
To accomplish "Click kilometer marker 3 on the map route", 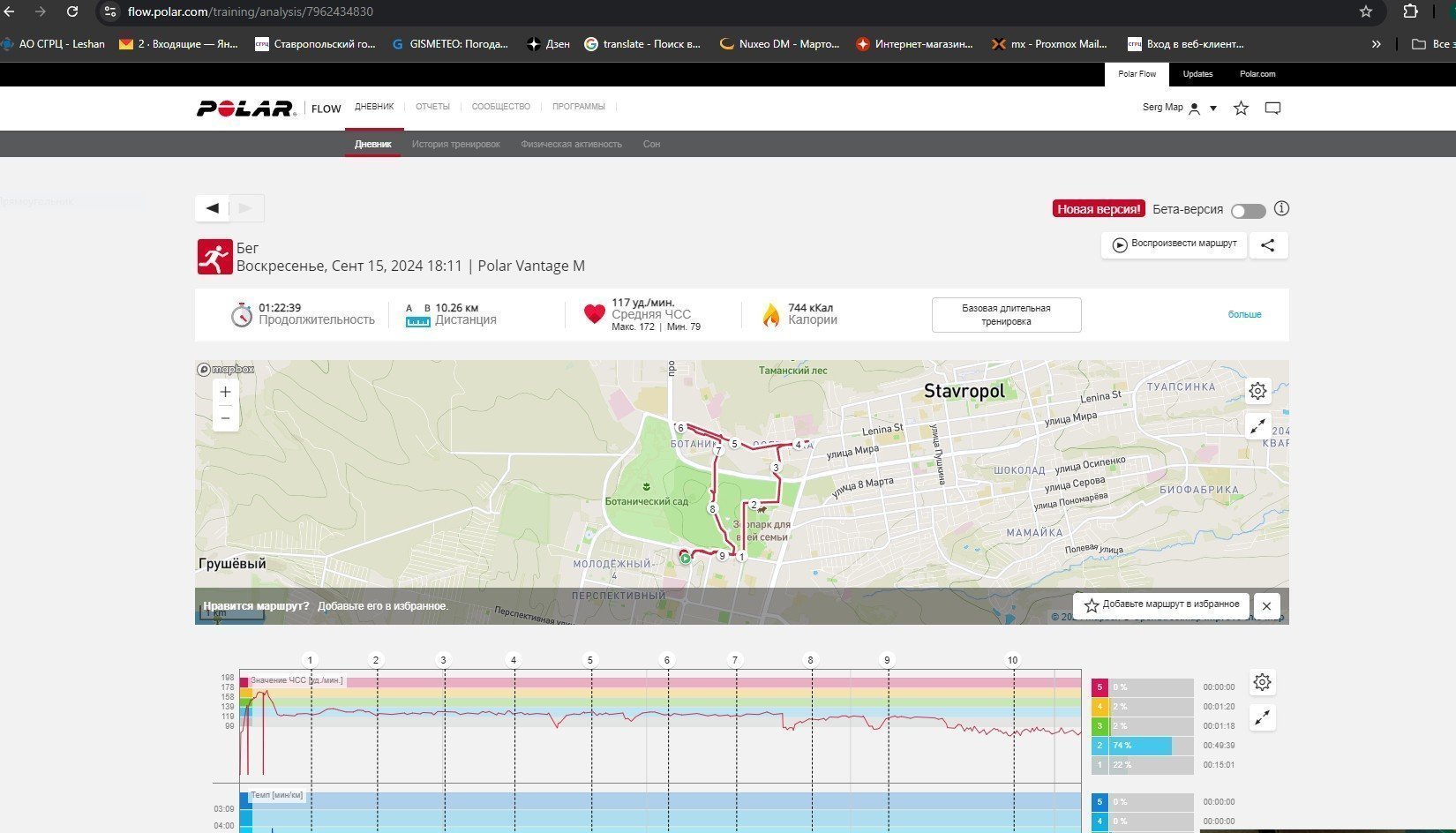I will (776, 468).
